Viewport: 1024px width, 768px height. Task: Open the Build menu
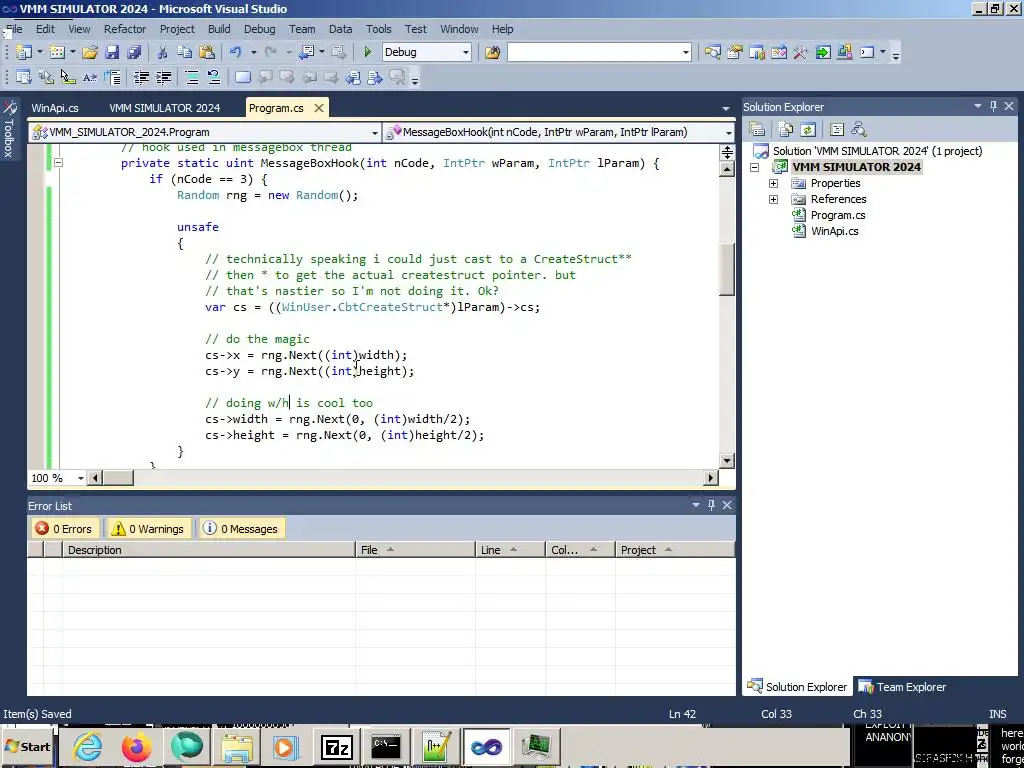(219, 29)
